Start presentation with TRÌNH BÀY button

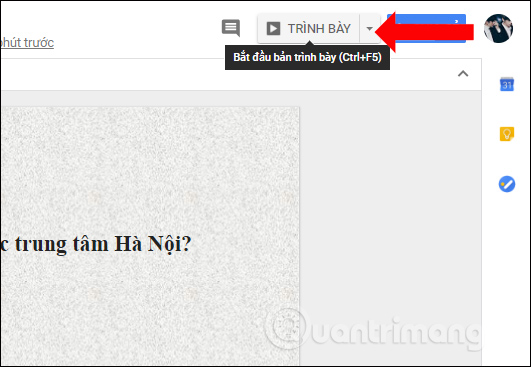(309, 29)
